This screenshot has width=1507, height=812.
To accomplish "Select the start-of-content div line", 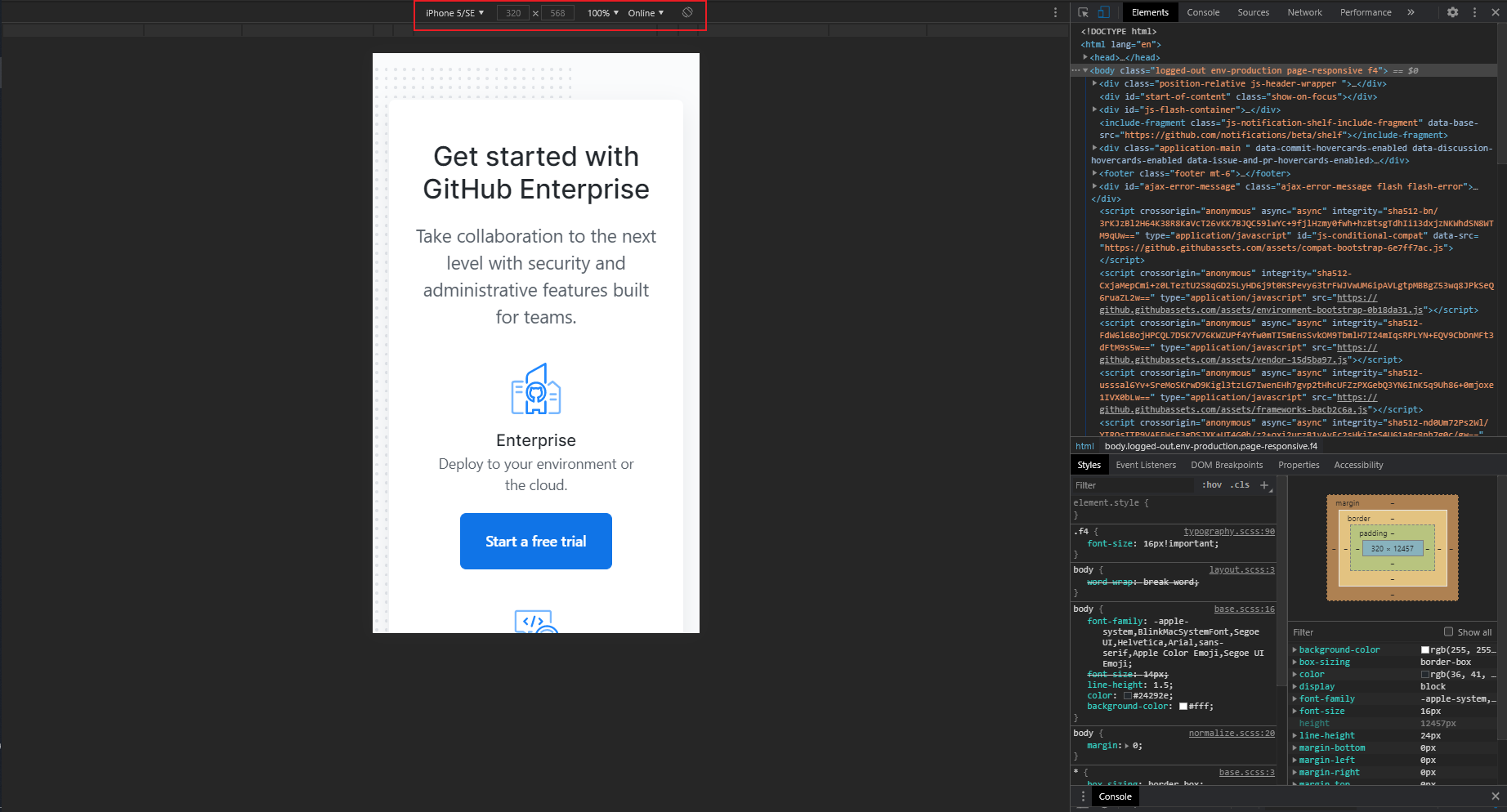I will tap(1237, 96).
